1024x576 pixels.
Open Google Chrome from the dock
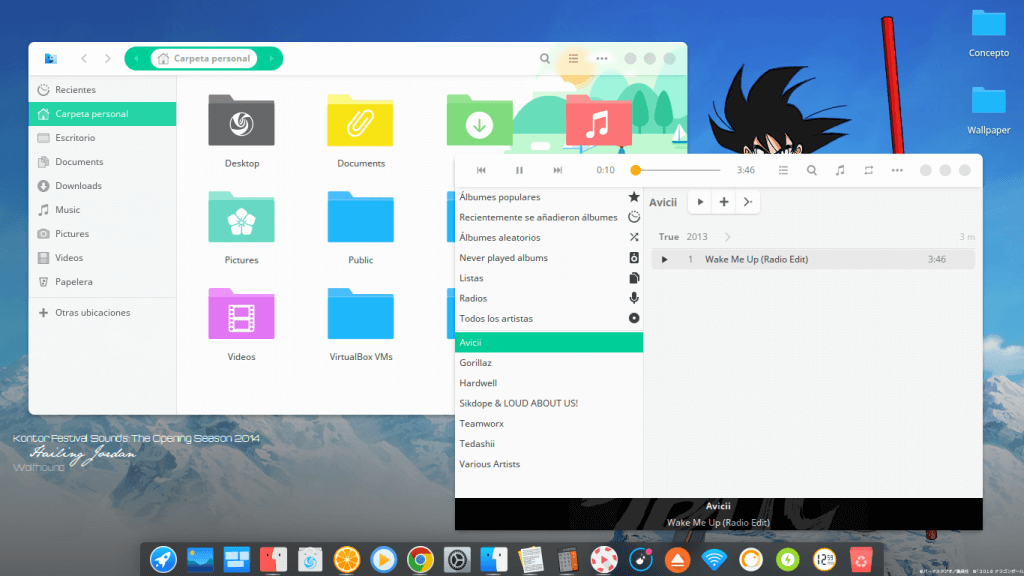coord(420,560)
